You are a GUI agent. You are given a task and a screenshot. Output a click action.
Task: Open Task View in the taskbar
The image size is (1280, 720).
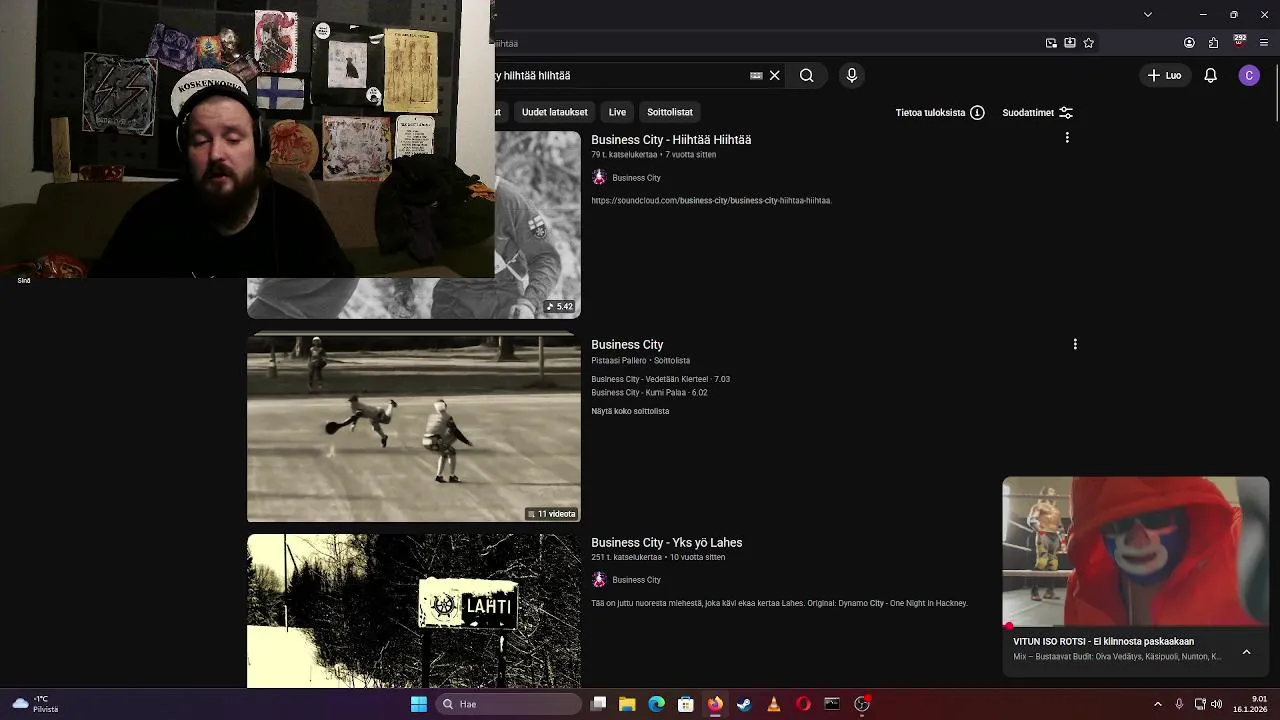[x=598, y=704]
